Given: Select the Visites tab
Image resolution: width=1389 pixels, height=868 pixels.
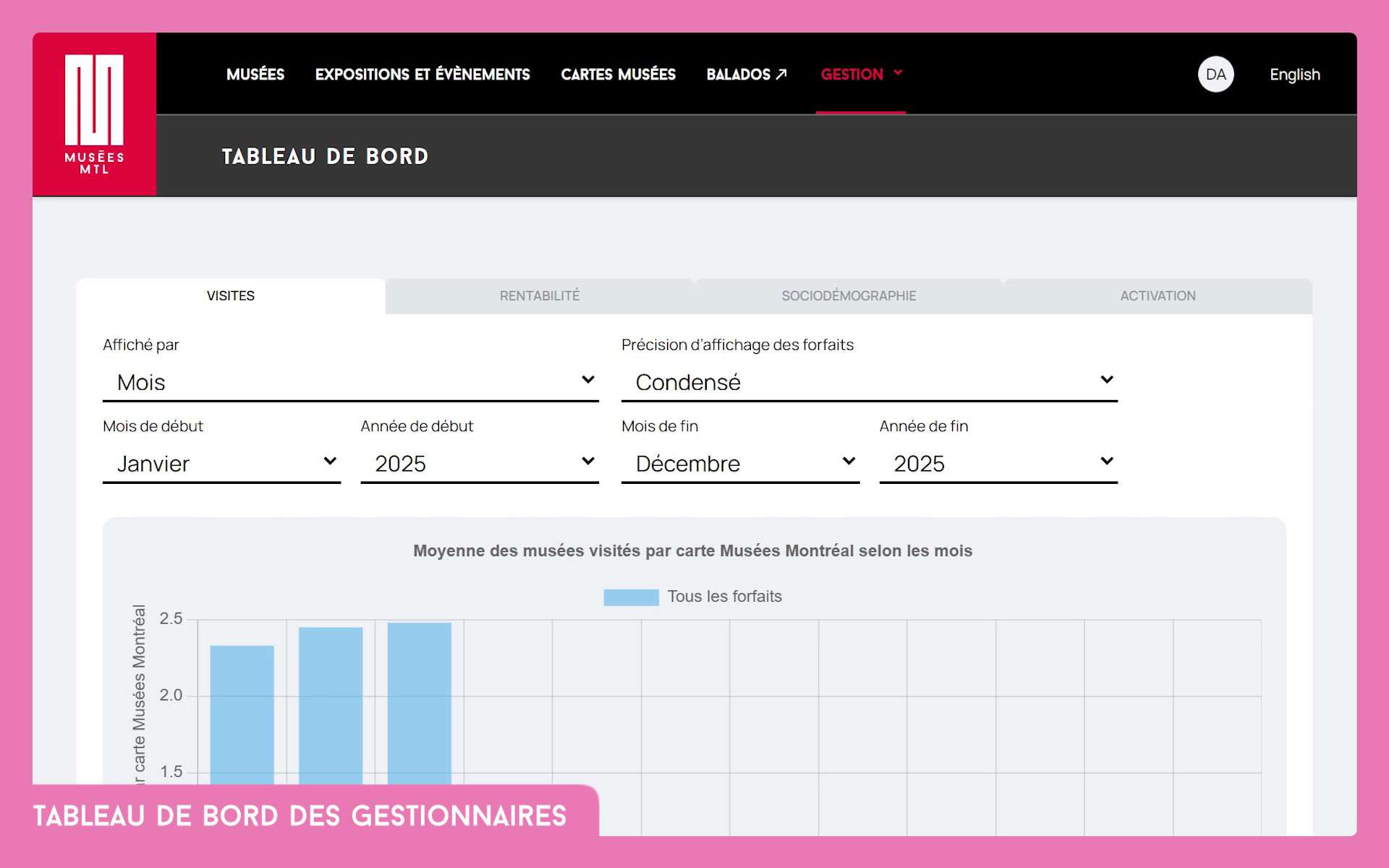Looking at the screenshot, I should [231, 296].
